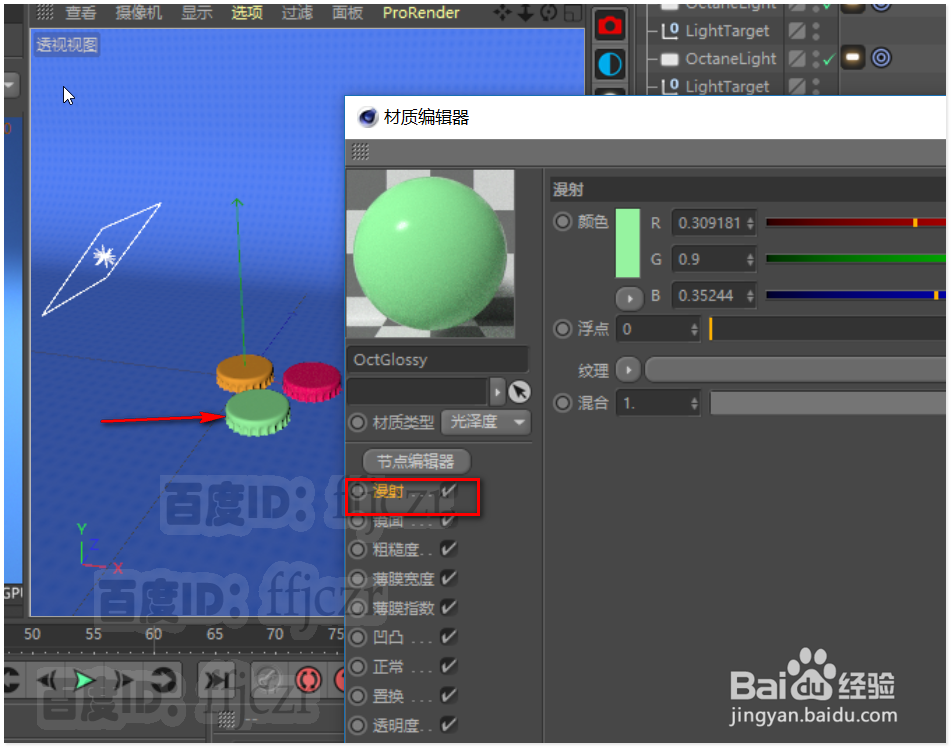Click the viewport rotate camera icon
The height and width of the screenshot is (748, 951).
548,13
